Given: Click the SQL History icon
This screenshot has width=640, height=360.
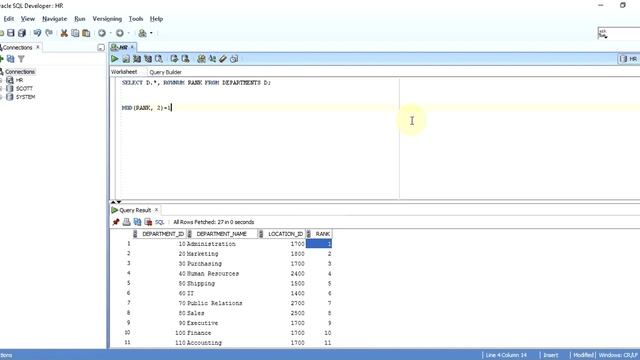Looking at the screenshot, I should tap(234, 59).
